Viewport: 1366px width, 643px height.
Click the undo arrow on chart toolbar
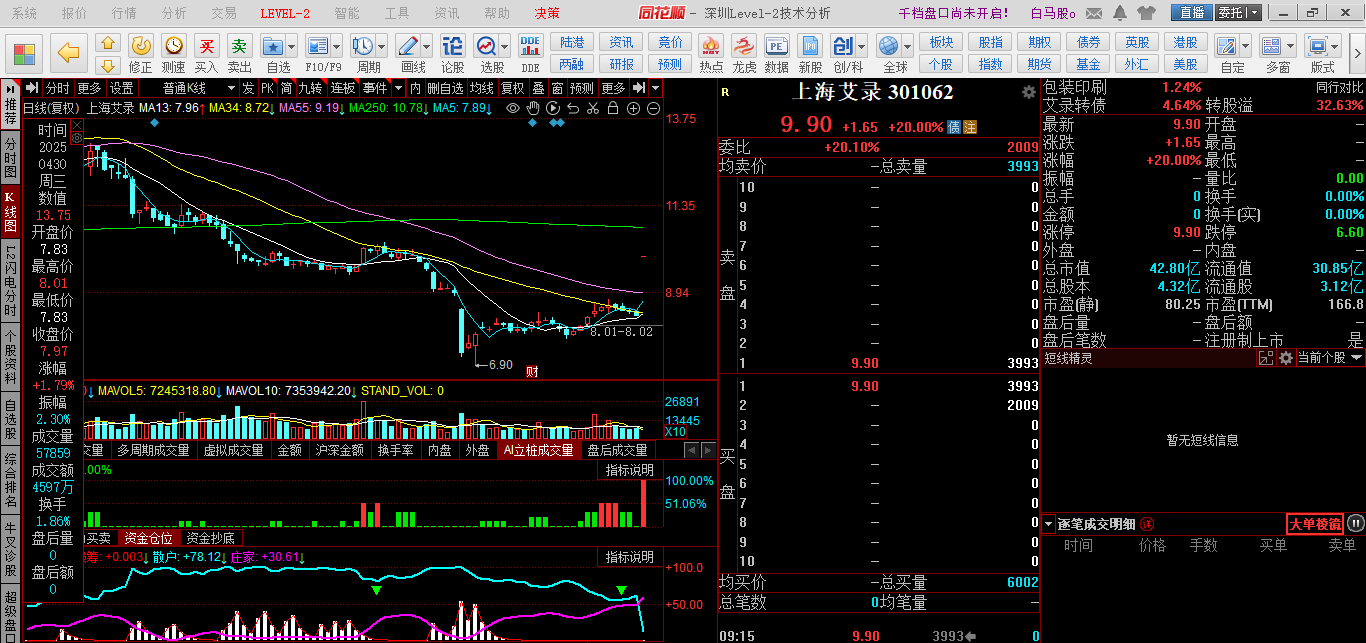point(573,108)
